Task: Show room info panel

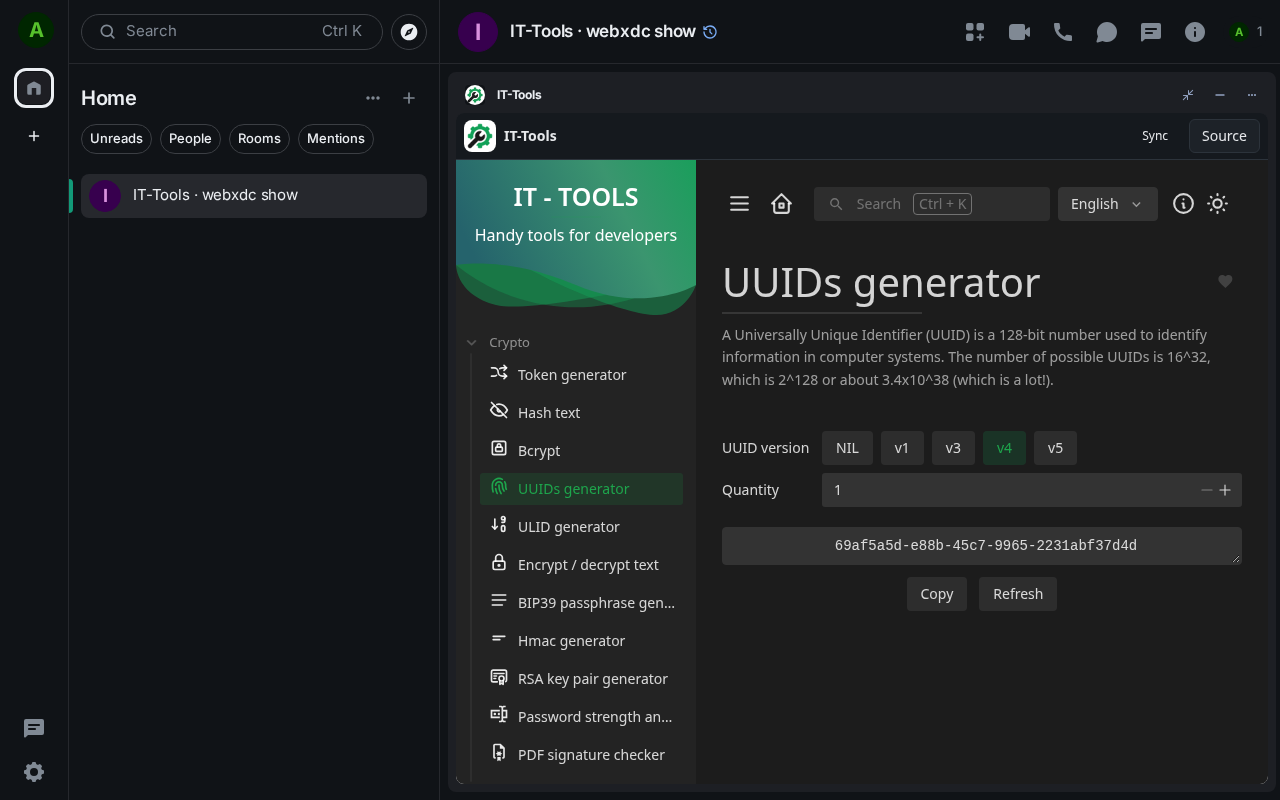Action: (1195, 32)
